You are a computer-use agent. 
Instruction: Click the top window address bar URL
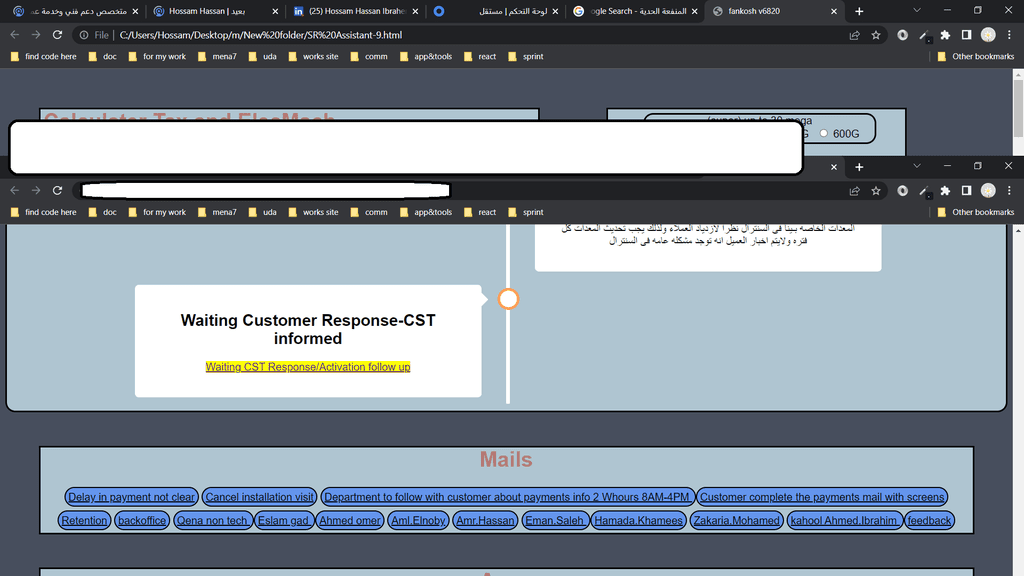click(261, 35)
